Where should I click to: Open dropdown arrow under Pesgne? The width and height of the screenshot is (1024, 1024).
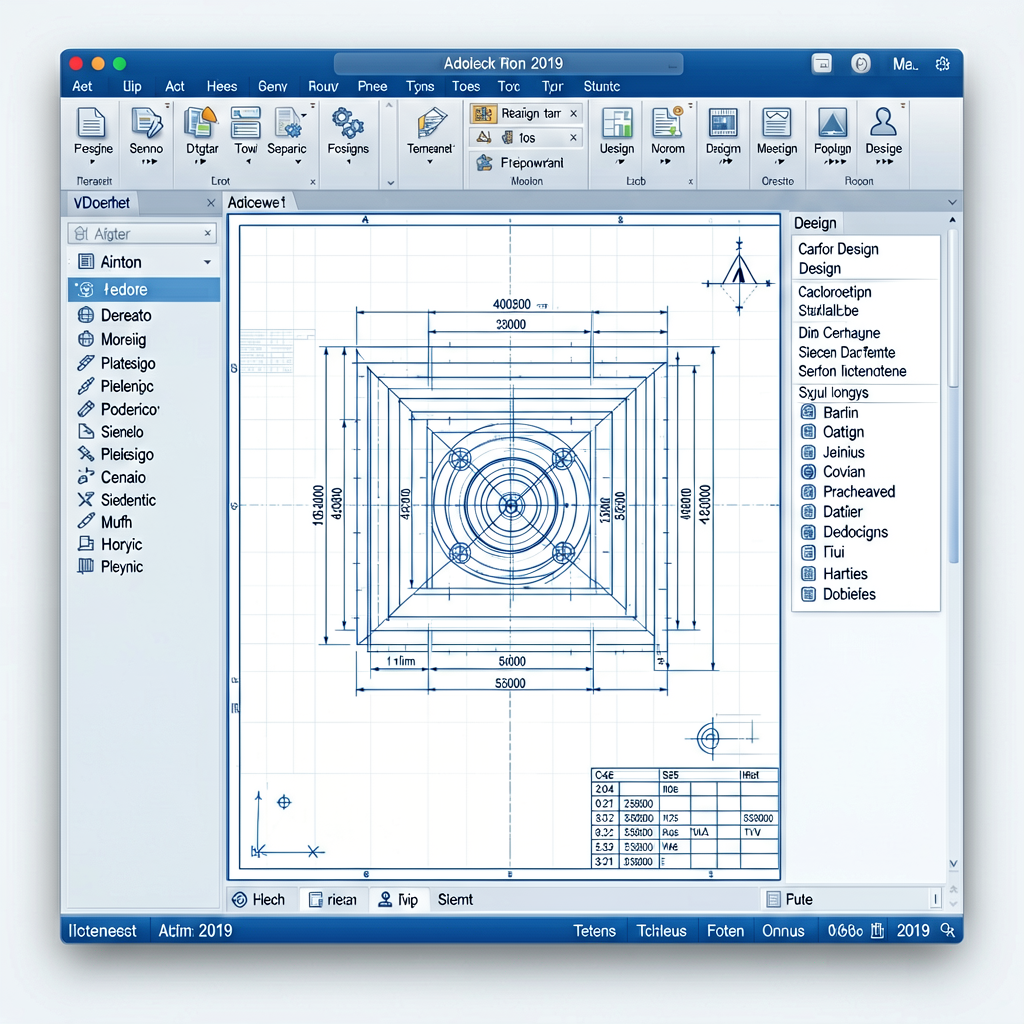tap(92, 162)
